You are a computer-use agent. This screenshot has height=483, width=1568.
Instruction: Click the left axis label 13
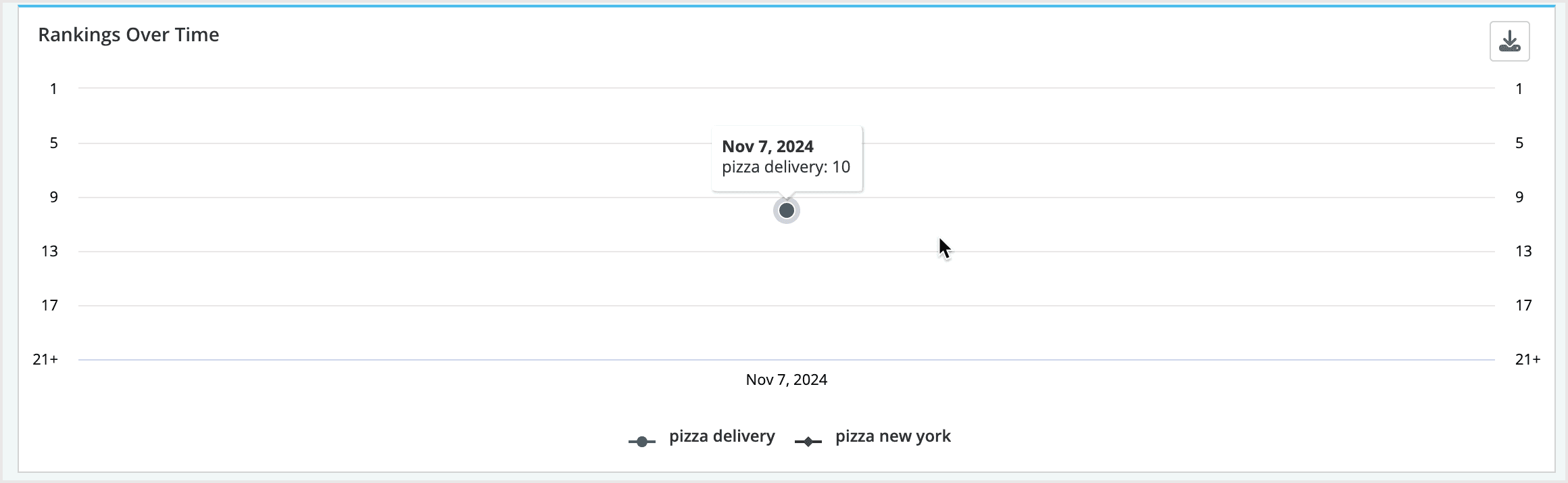click(x=49, y=251)
